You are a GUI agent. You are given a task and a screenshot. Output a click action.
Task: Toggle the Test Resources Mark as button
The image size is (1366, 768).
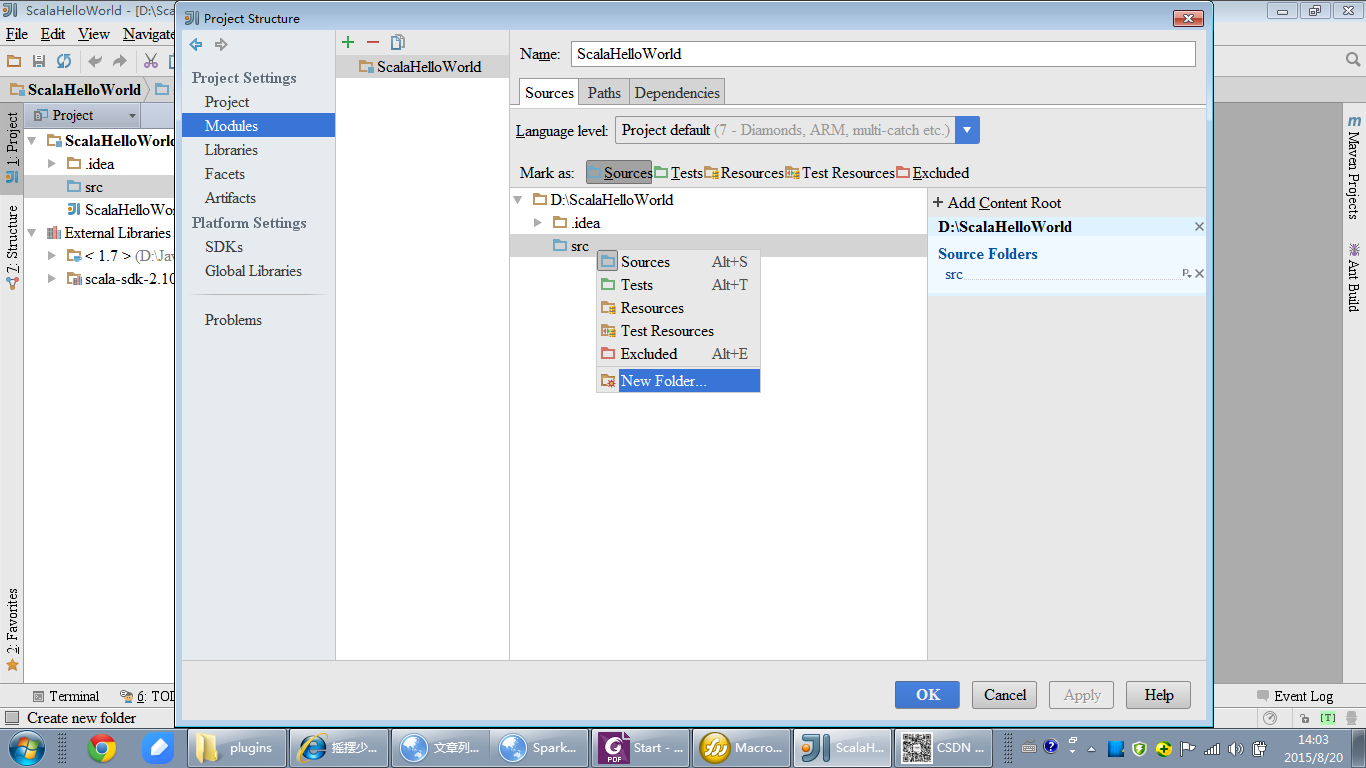point(840,173)
